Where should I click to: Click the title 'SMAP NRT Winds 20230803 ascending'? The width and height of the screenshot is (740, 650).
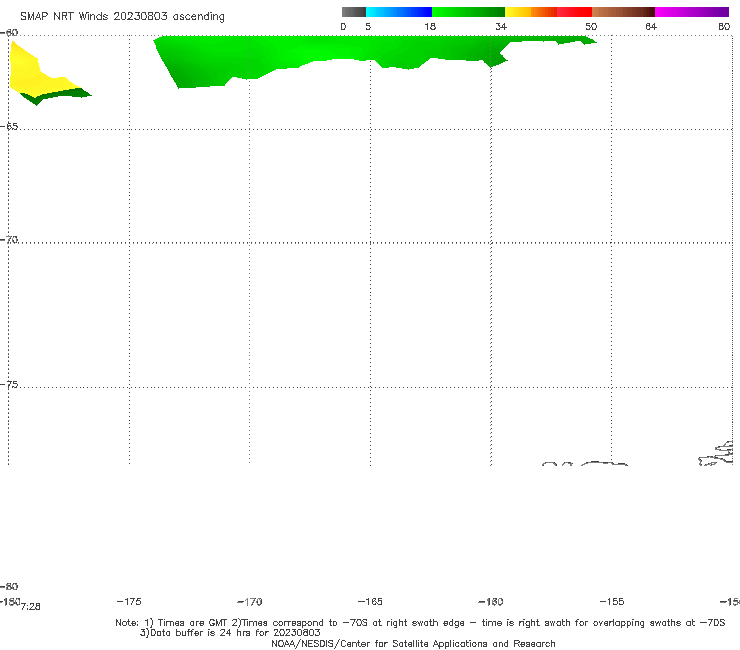122,16
